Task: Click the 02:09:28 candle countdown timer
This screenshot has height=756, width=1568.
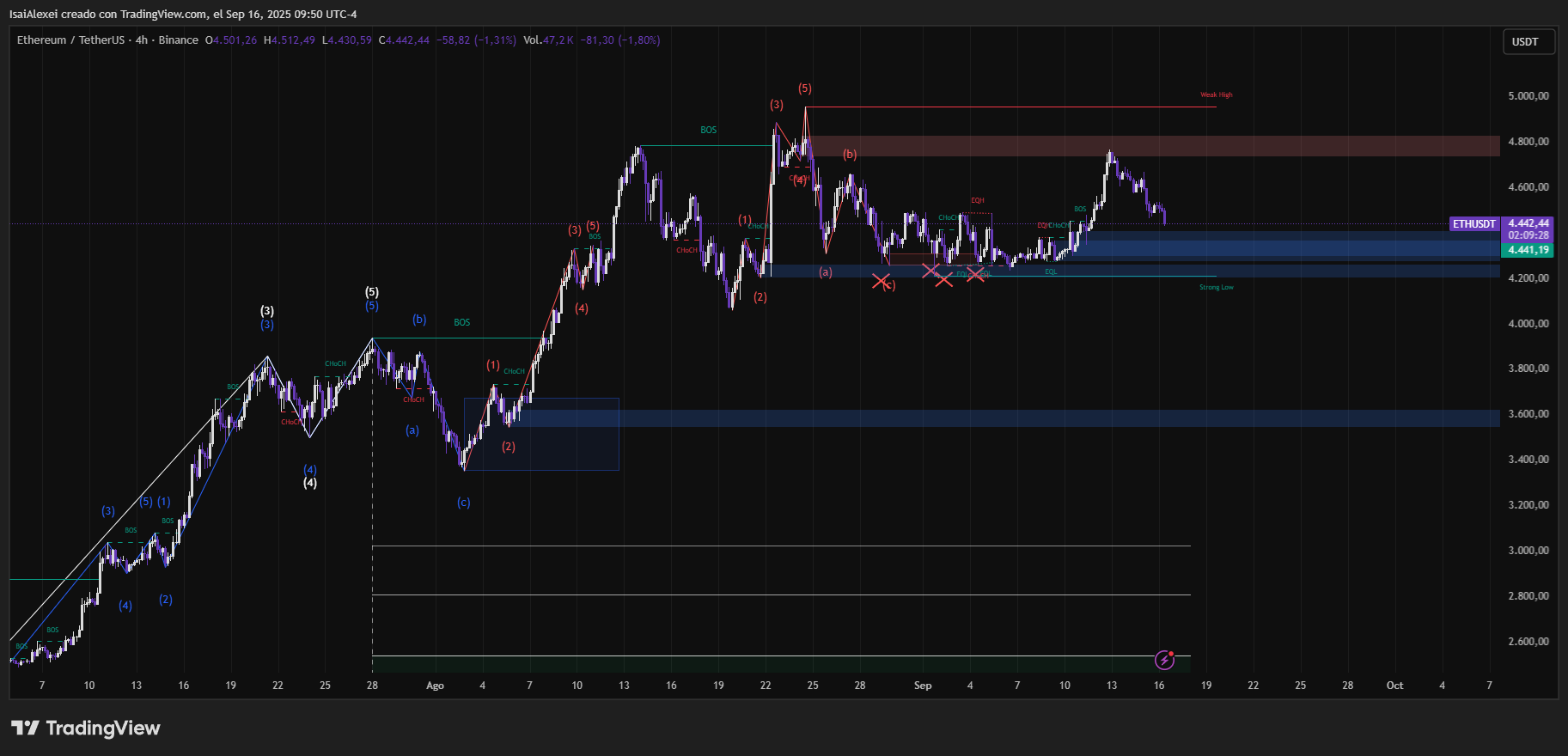Action: [1528, 235]
